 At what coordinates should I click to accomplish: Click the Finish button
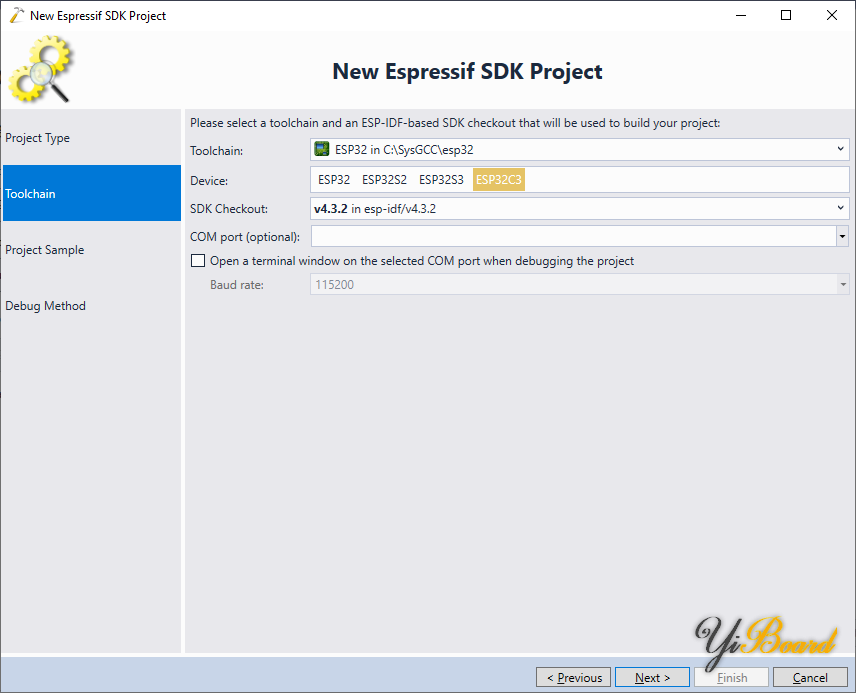click(732, 677)
